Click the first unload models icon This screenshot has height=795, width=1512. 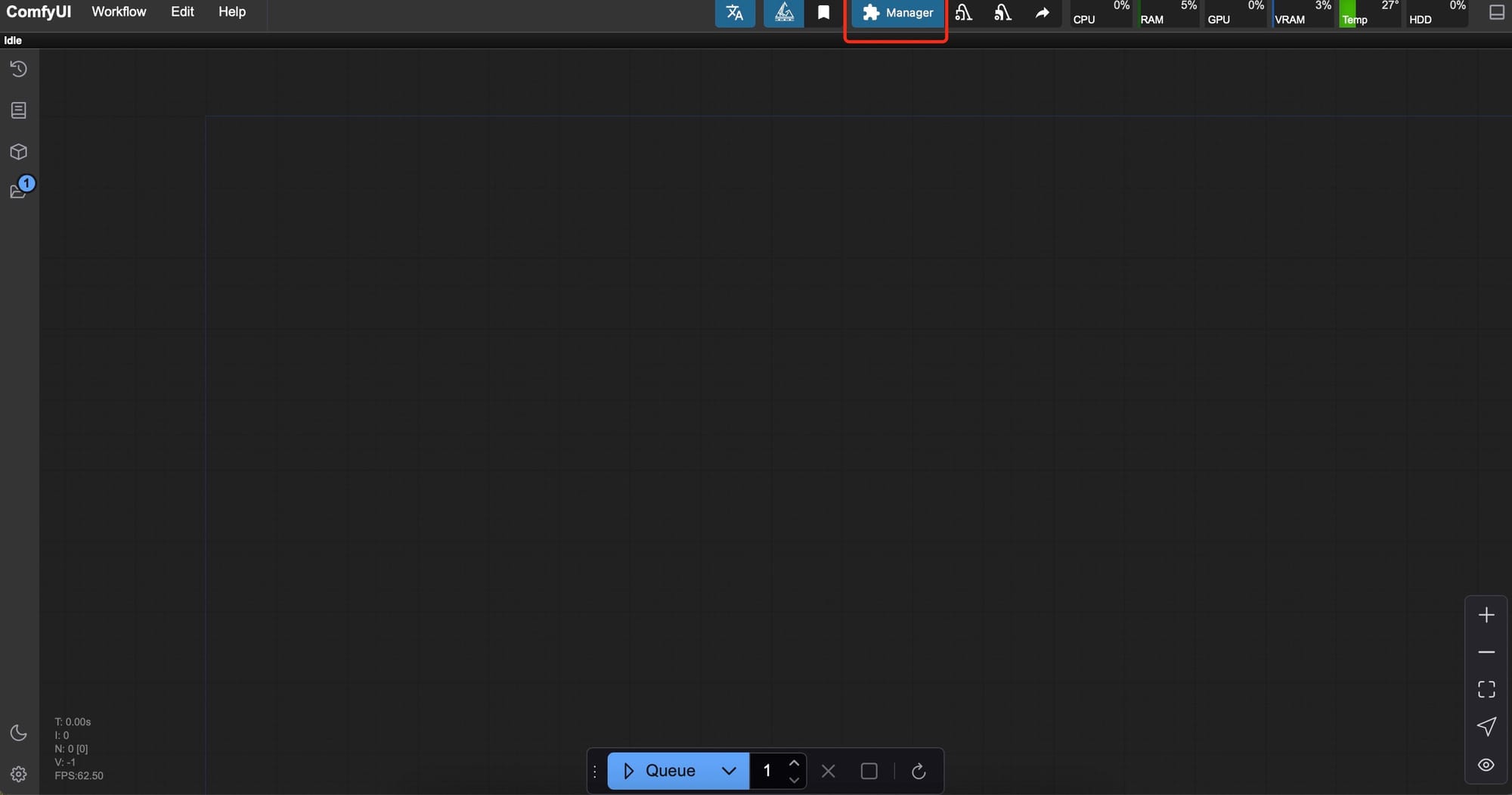963,13
